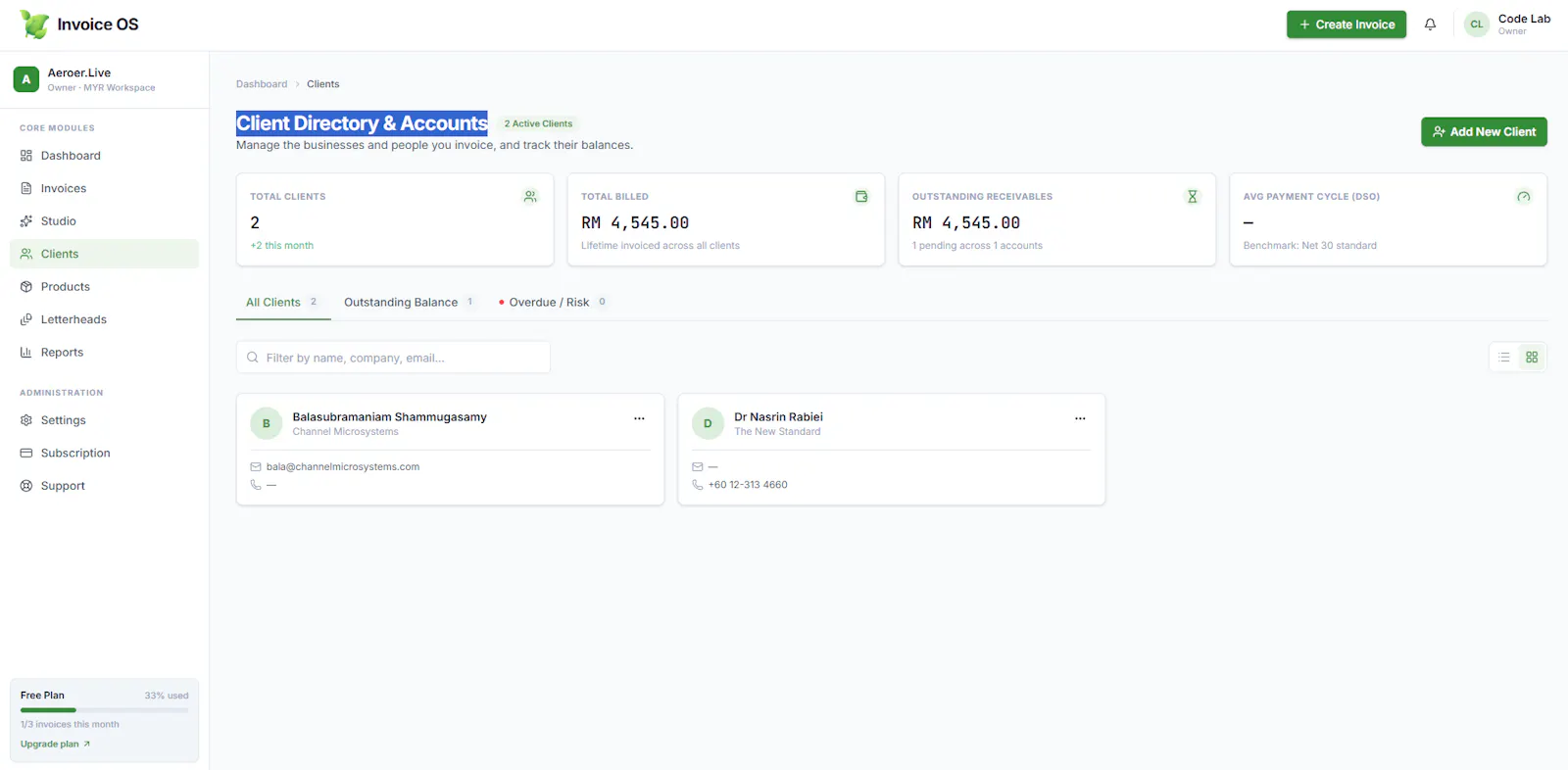Focus the client filter search field
This screenshot has width=1568, height=770.
point(393,358)
